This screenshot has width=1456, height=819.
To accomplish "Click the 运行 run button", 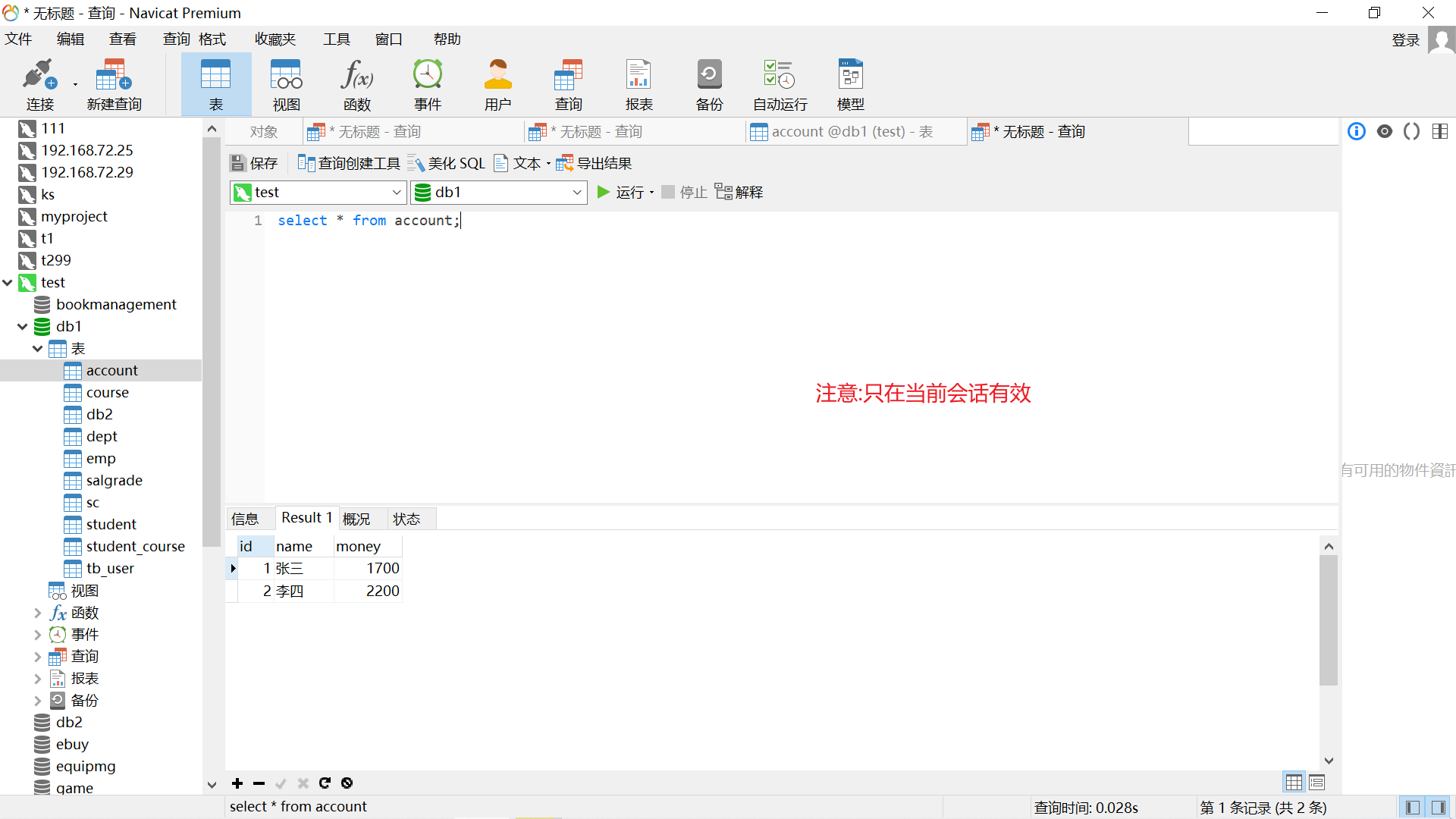I will point(620,193).
